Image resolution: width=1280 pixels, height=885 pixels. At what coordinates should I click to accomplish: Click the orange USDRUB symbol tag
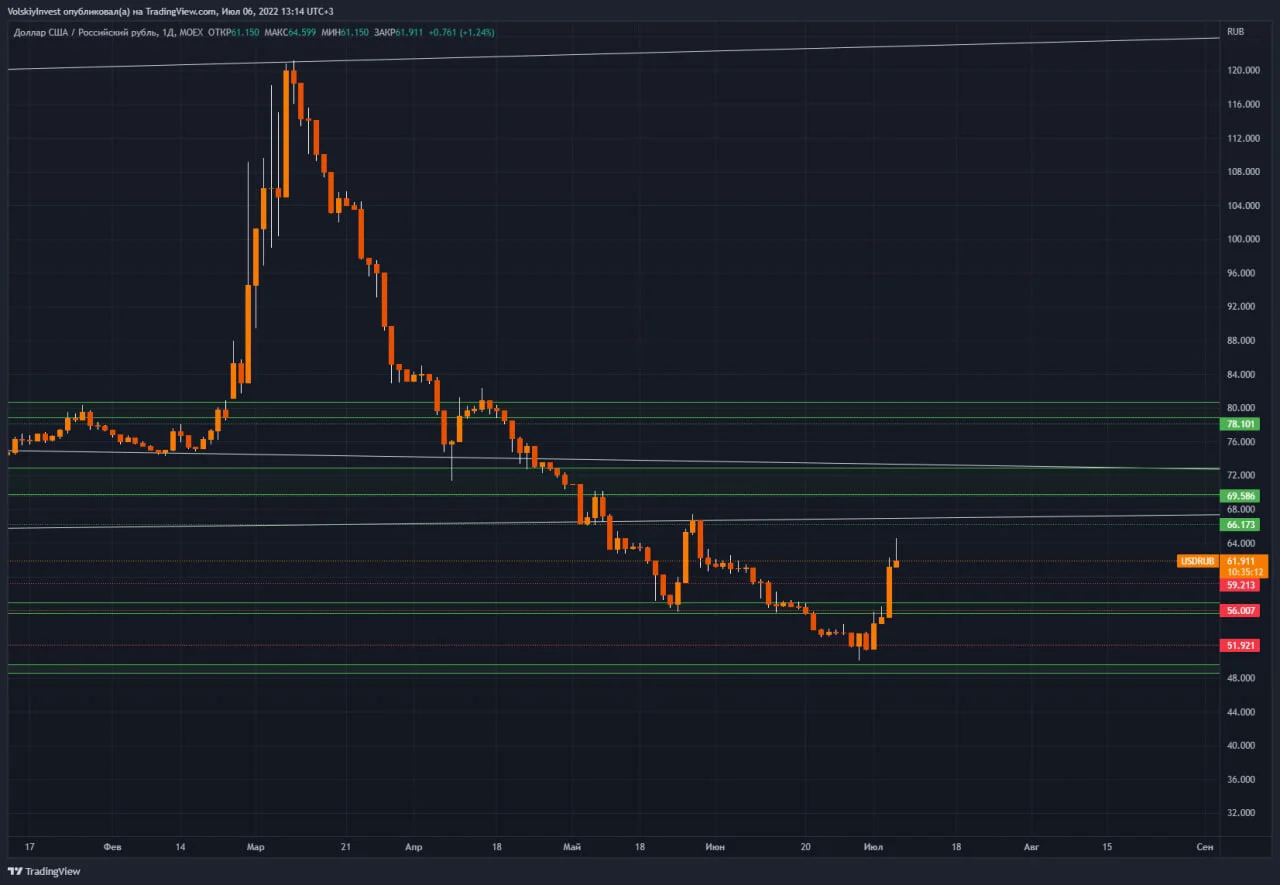tap(1198, 562)
